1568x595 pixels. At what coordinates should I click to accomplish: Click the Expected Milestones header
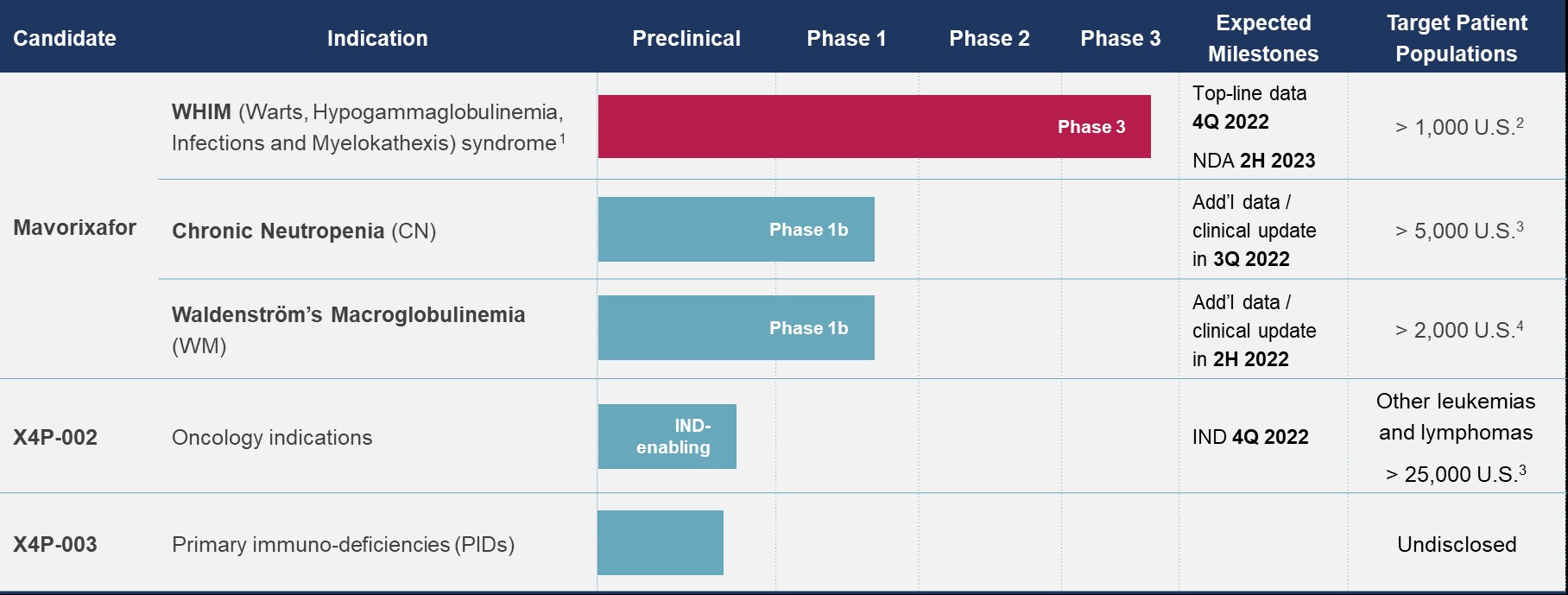tap(1263, 38)
